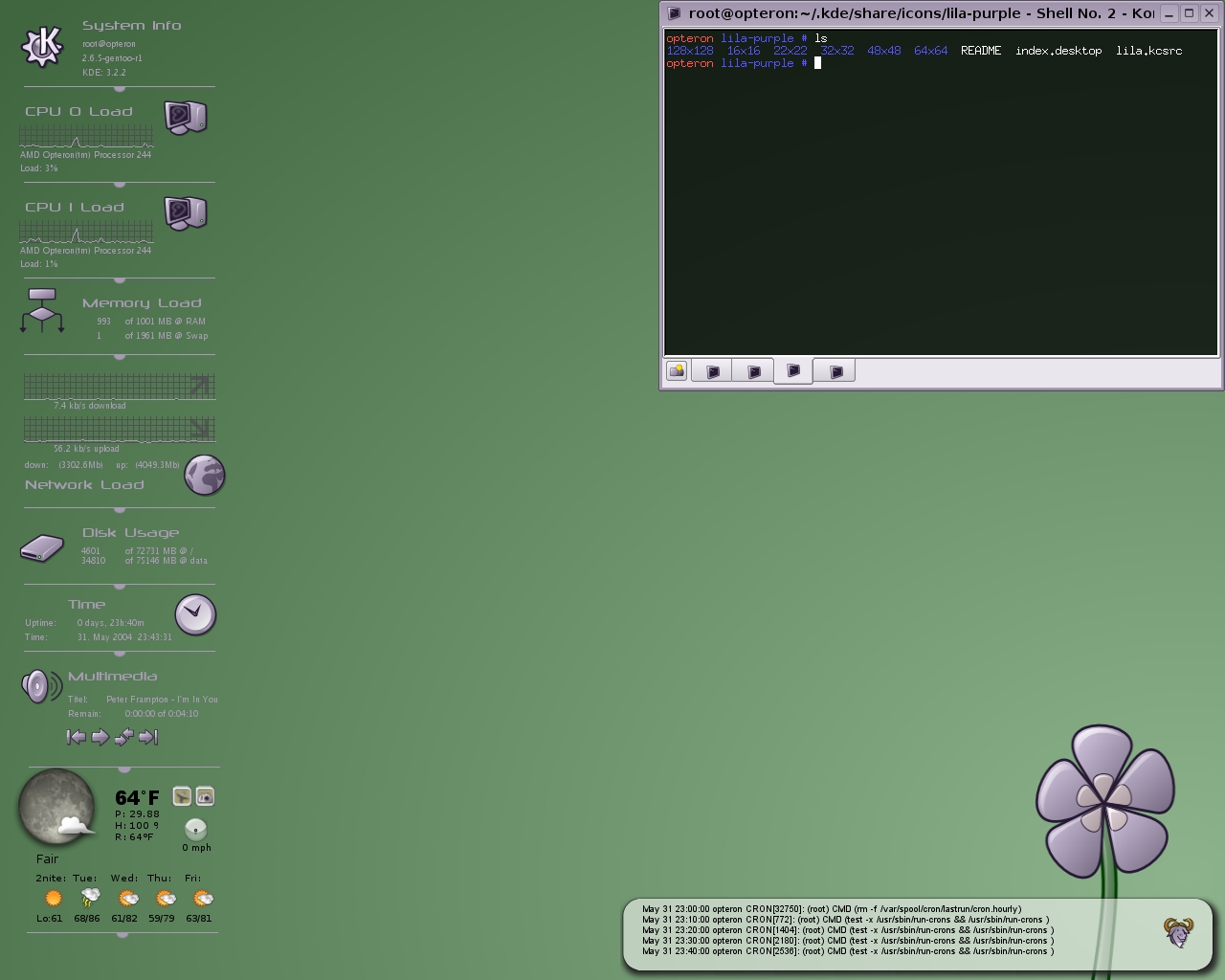
Task: Click the 48x48 directory in ls output
Action: click(x=884, y=51)
